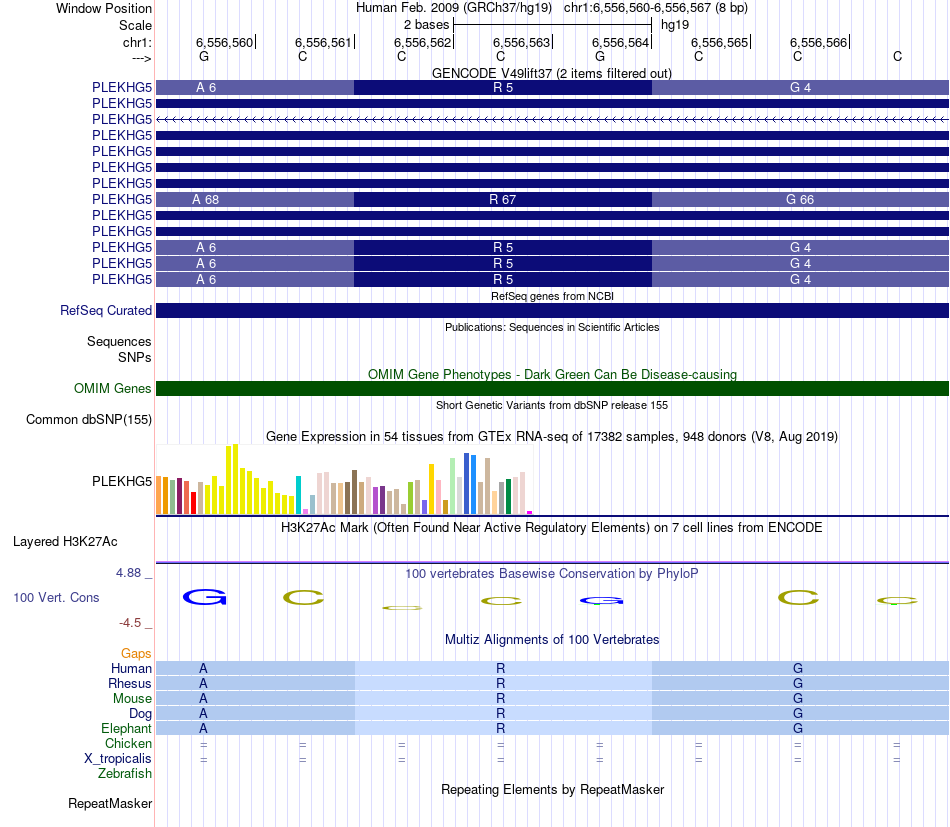Click large blue G in conservation logo
The image size is (950, 827).
point(205,597)
